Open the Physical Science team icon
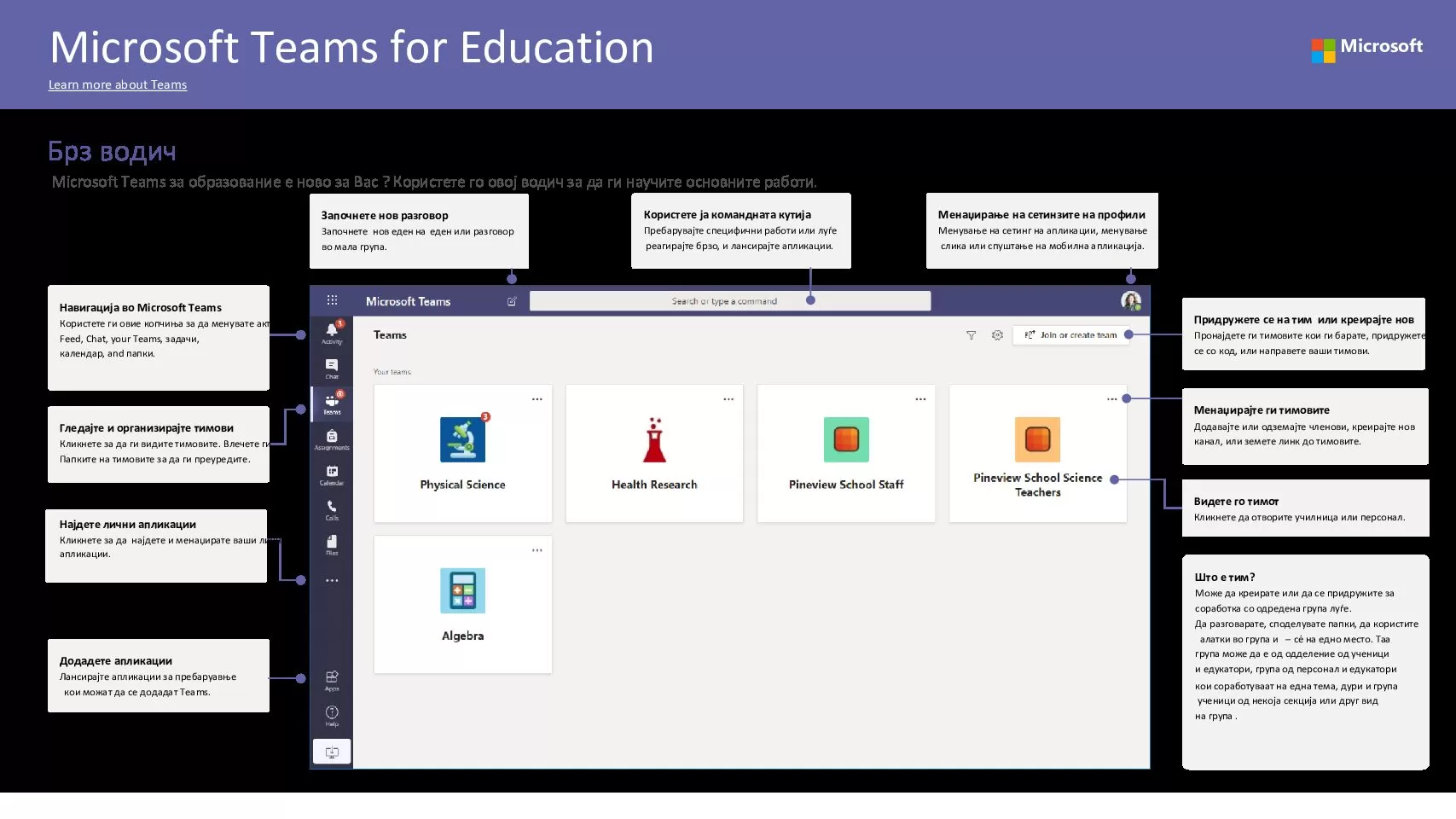The width and height of the screenshot is (1456, 819). tap(463, 439)
